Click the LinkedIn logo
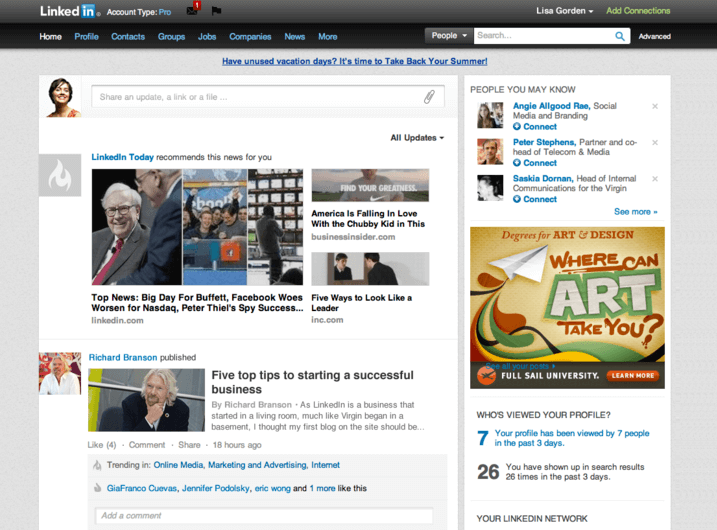Screen dimensions: 717x530 point(68,11)
